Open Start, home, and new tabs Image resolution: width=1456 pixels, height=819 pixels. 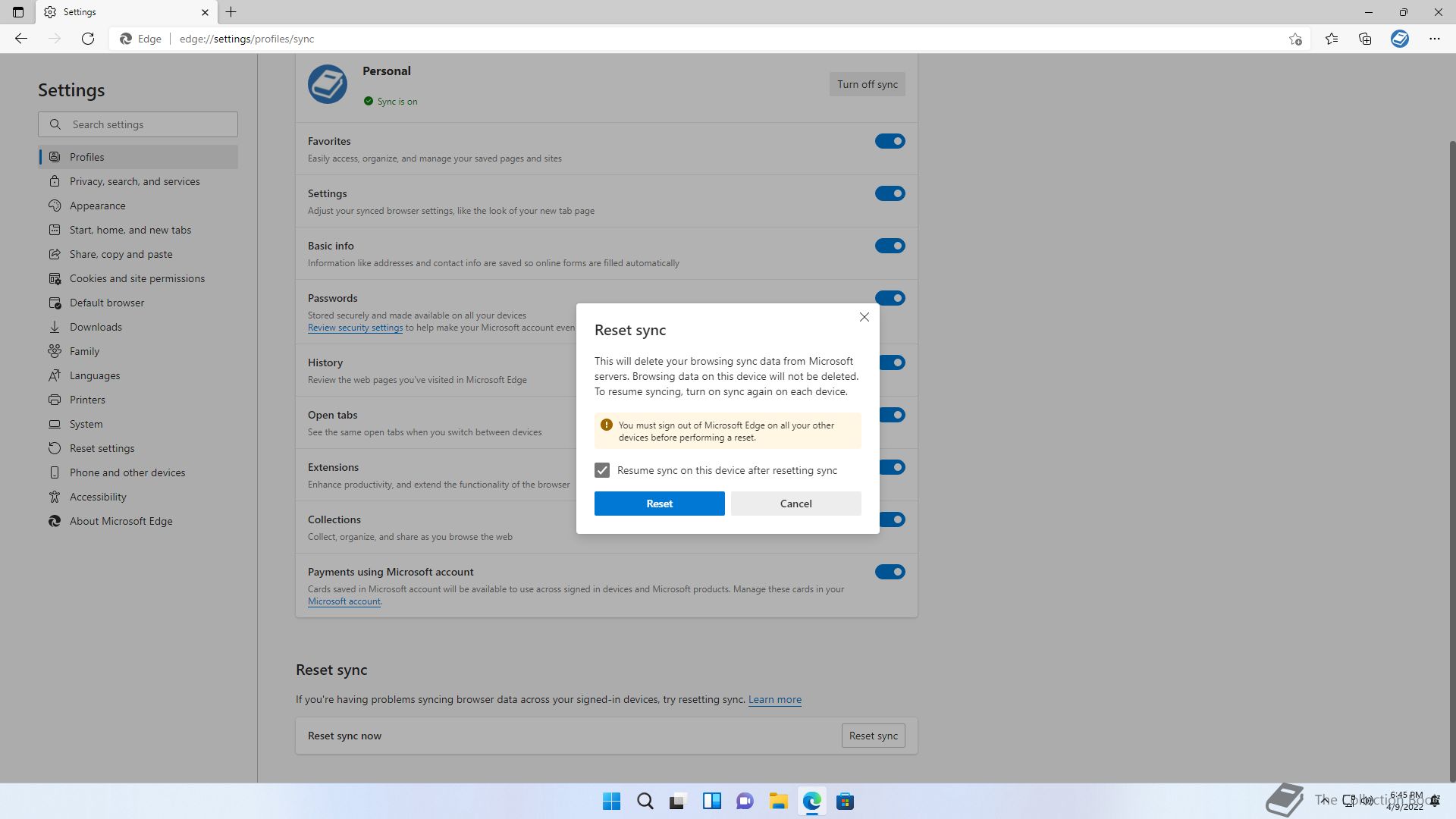tap(138, 230)
